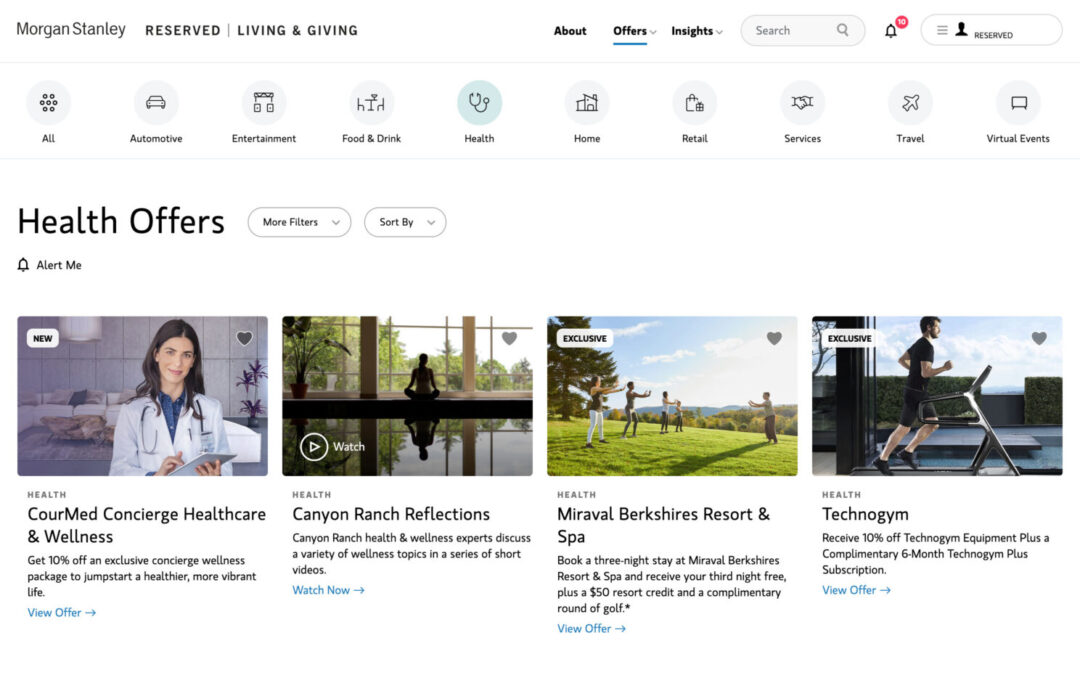Go to the About page
The height and width of the screenshot is (675, 1080).
pyautogui.click(x=570, y=30)
